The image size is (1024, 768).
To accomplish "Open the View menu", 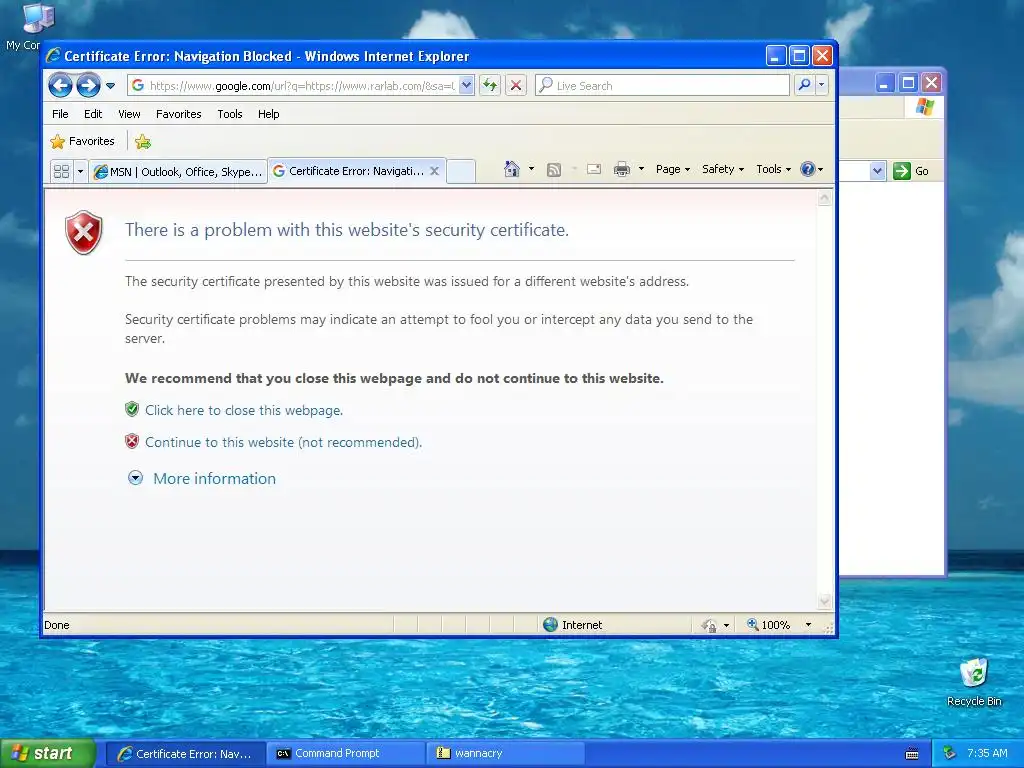I will coord(129,114).
